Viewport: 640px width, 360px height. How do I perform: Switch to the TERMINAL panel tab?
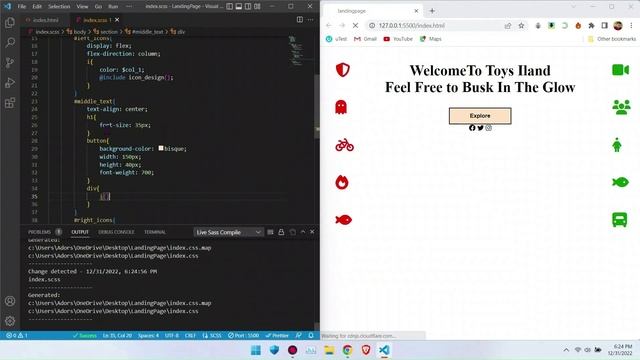pos(155,232)
